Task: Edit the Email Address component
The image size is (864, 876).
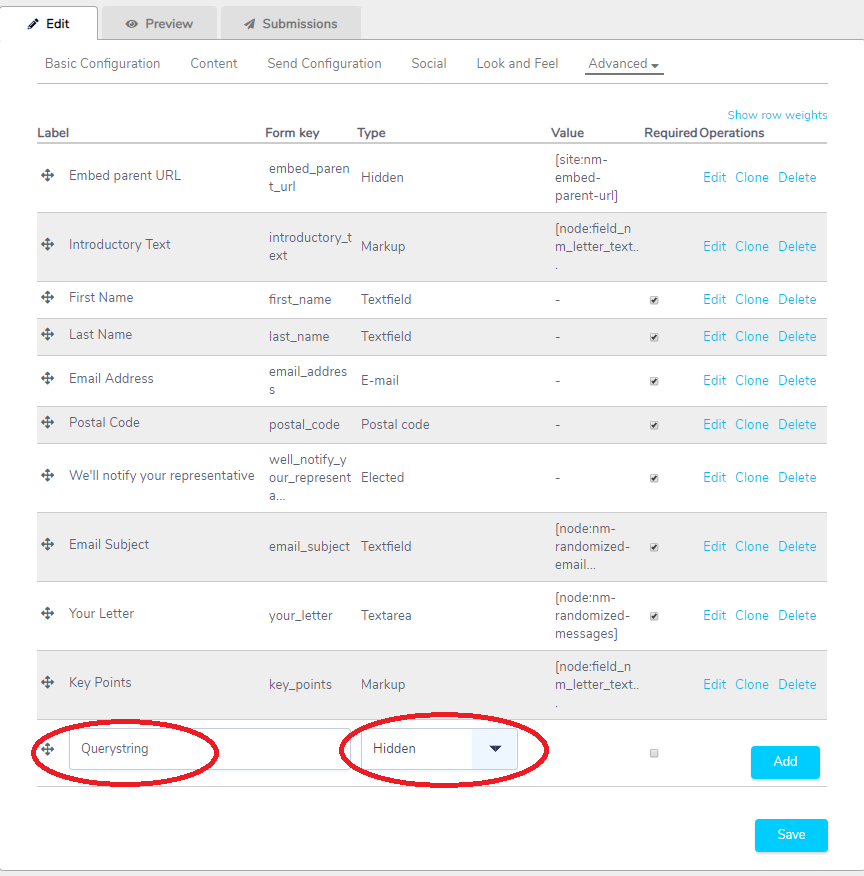Action: 714,380
